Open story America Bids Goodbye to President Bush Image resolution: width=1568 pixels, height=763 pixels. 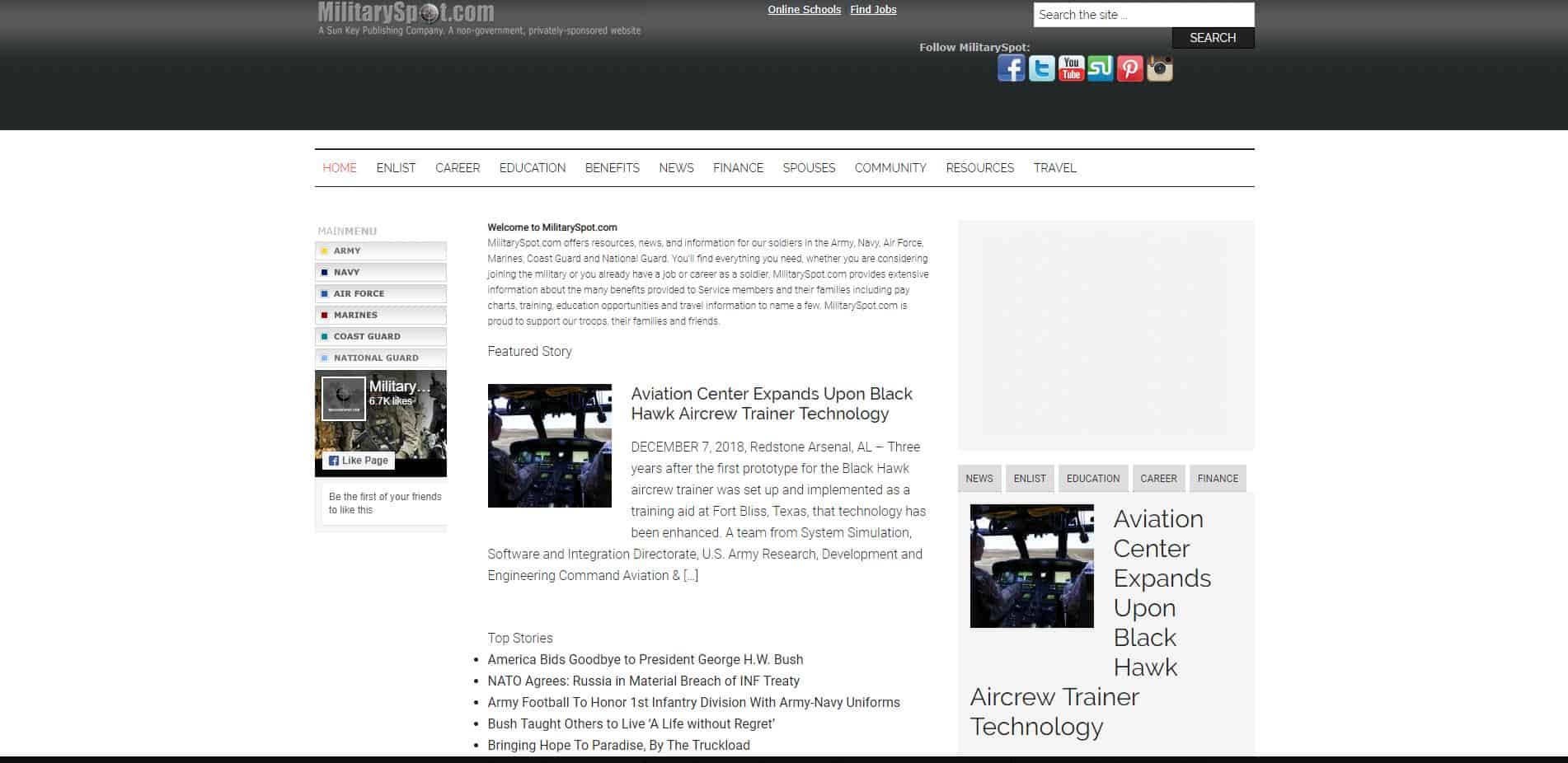[646, 660]
